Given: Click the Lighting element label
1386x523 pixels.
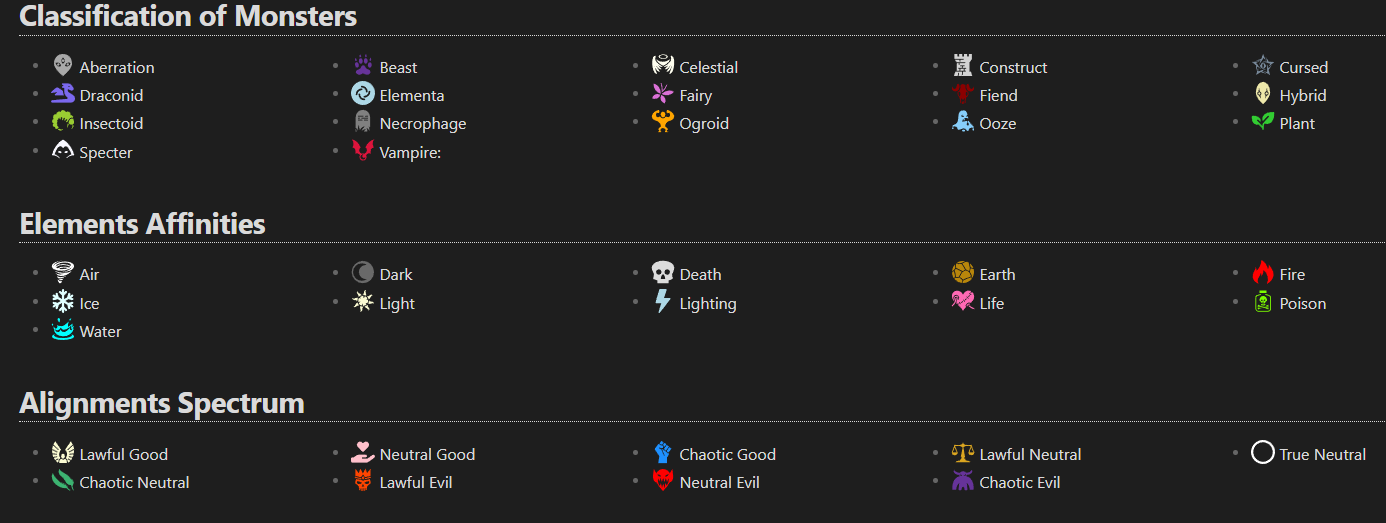Looking at the screenshot, I should 708,304.
